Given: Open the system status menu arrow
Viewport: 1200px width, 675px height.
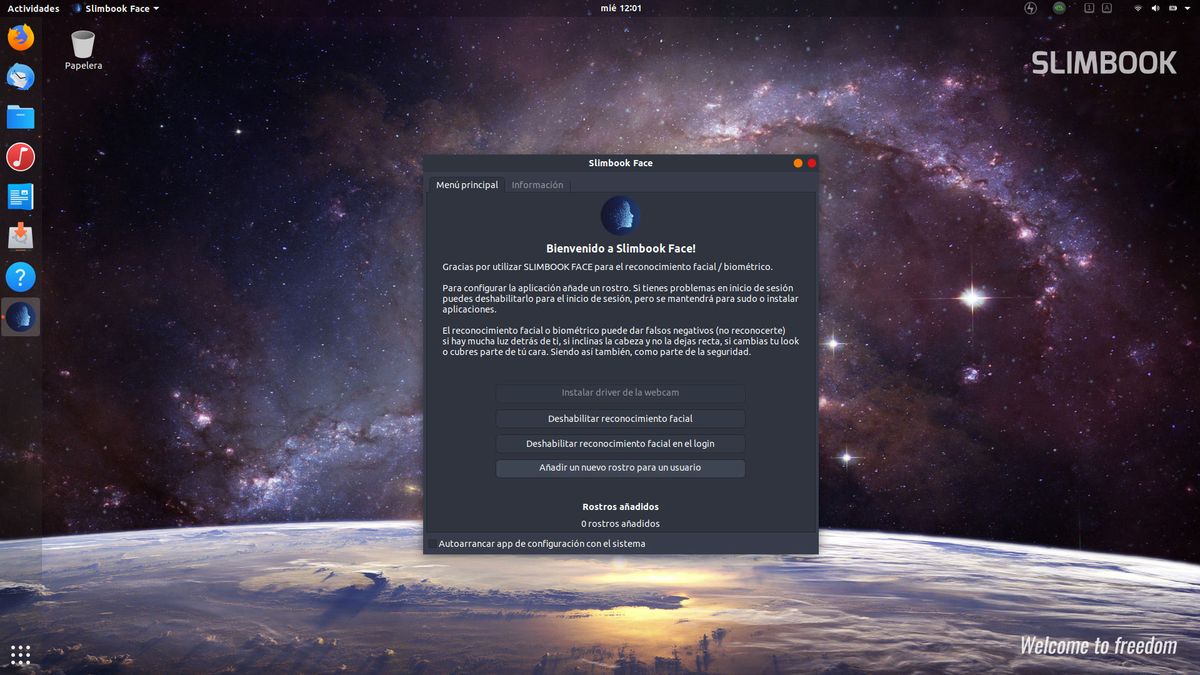Looking at the screenshot, I should [1185, 8].
